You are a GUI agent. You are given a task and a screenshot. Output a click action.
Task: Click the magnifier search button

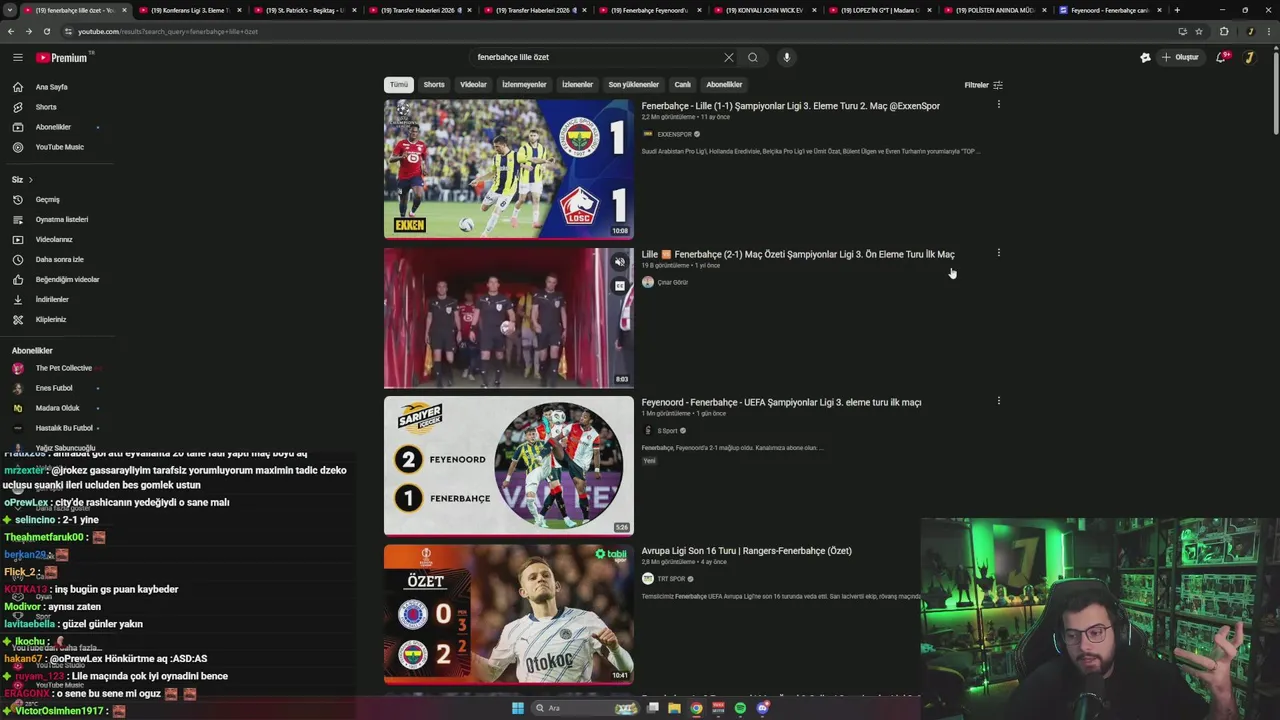tap(753, 57)
